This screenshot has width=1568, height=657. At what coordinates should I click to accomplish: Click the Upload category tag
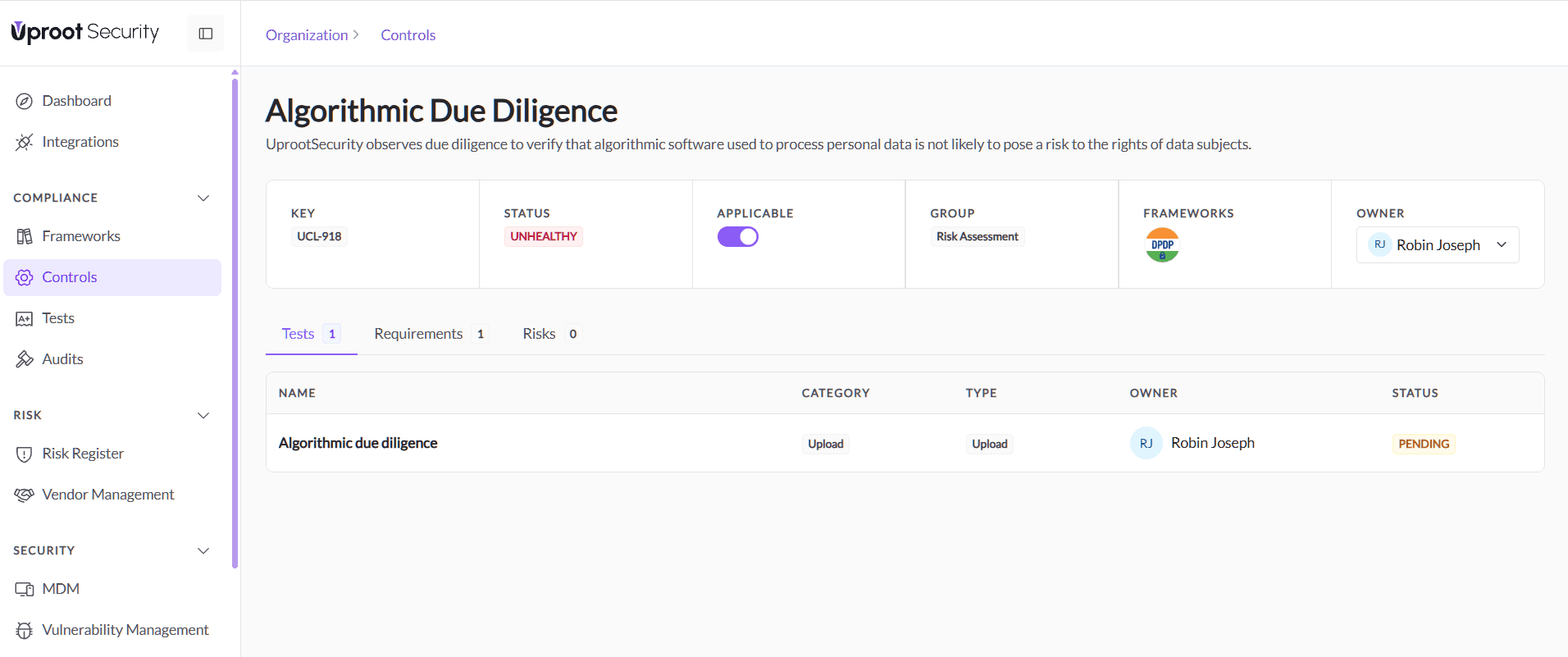[x=826, y=444]
